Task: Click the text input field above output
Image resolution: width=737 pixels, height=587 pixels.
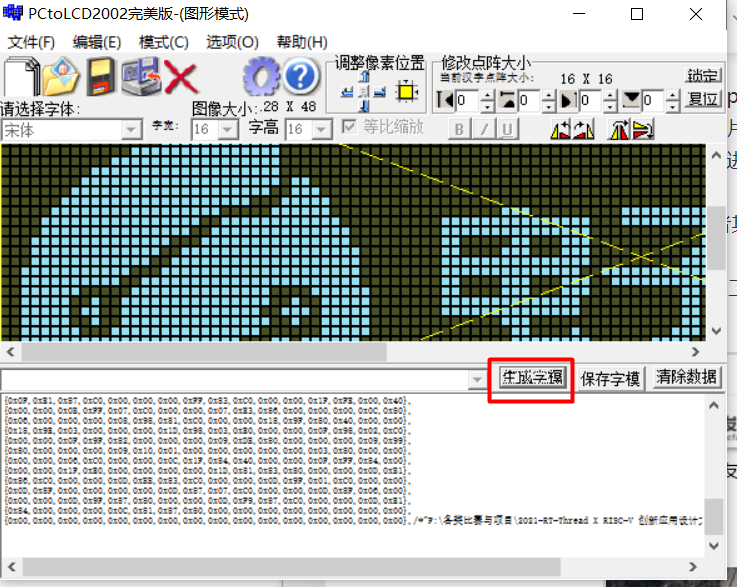Action: tap(235, 380)
